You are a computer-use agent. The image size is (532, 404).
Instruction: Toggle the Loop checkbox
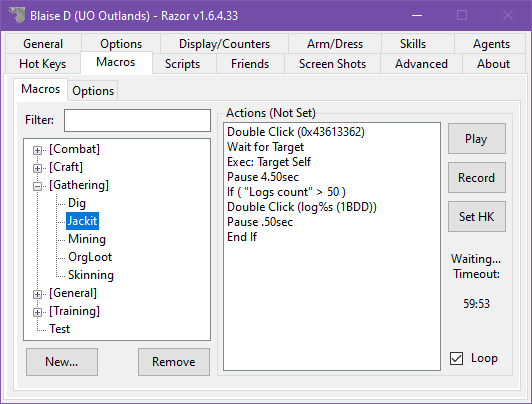click(456, 358)
